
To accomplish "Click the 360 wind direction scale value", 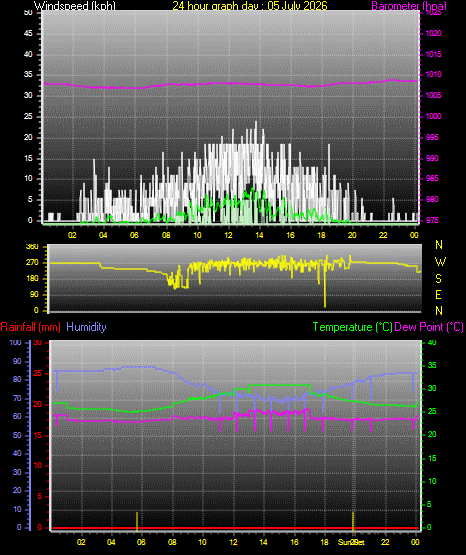I will 32,247.
